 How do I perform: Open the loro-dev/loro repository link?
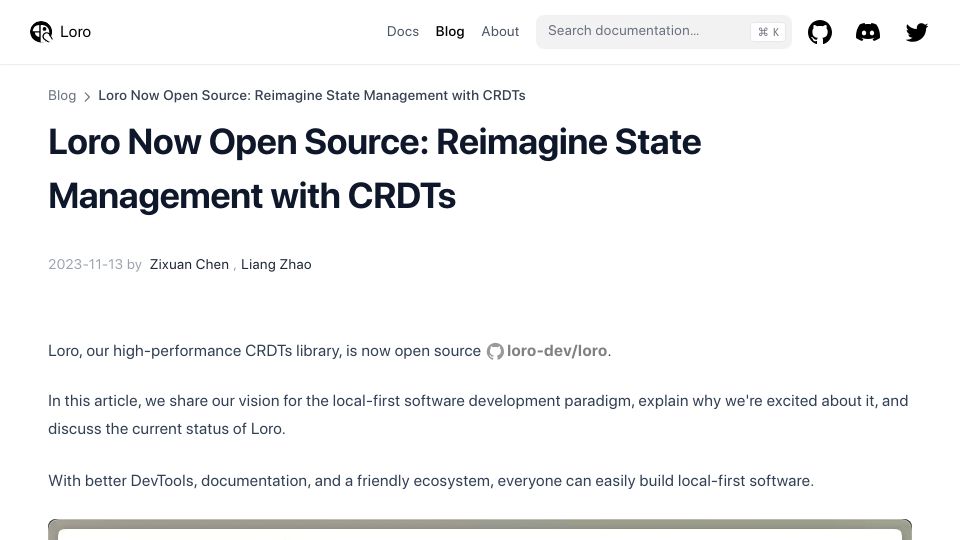coord(557,351)
